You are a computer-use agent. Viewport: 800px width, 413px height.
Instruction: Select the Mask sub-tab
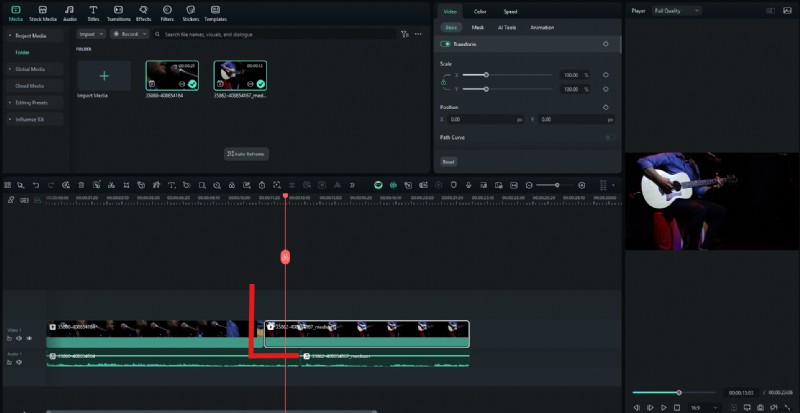tap(478, 28)
